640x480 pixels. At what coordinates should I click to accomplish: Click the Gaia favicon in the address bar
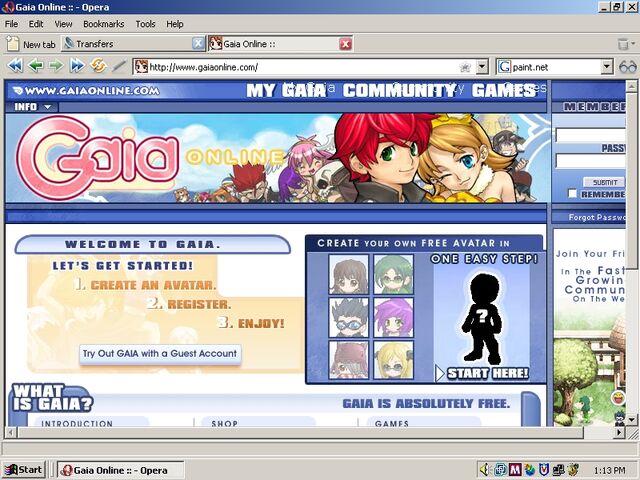click(x=141, y=67)
